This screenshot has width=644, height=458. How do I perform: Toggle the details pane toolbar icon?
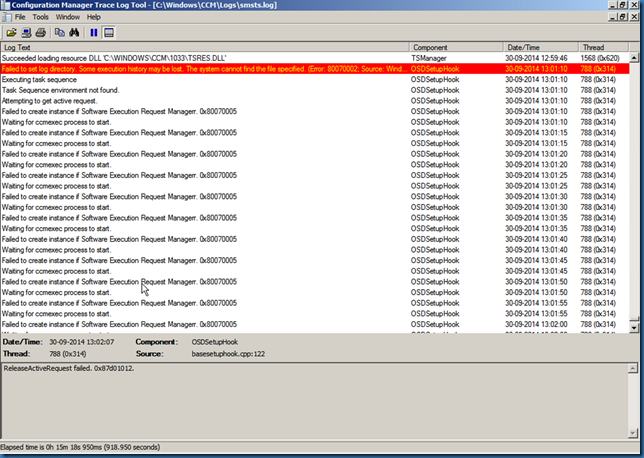109,32
